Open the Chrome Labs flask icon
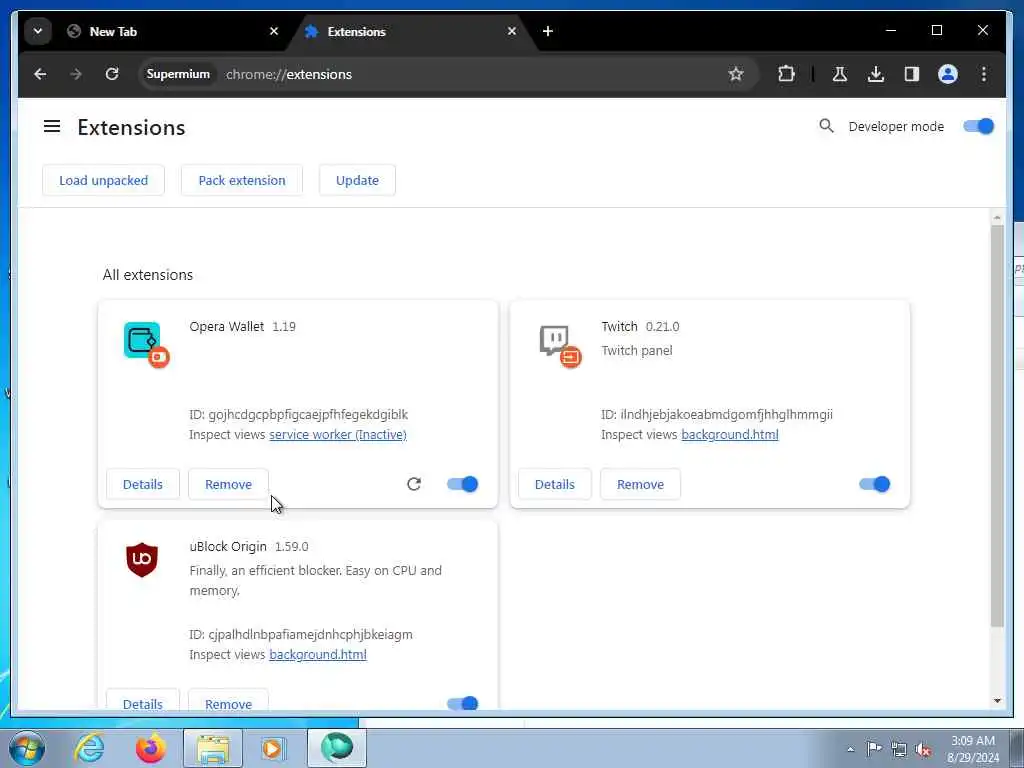The width and height of the screenshot is (1024, 768). point(840,74)
